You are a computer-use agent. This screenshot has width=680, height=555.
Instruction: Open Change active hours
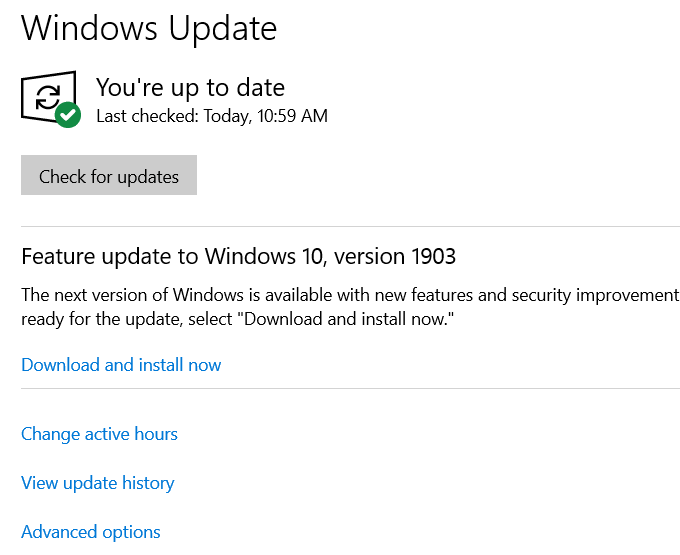[x=99, y=434]
